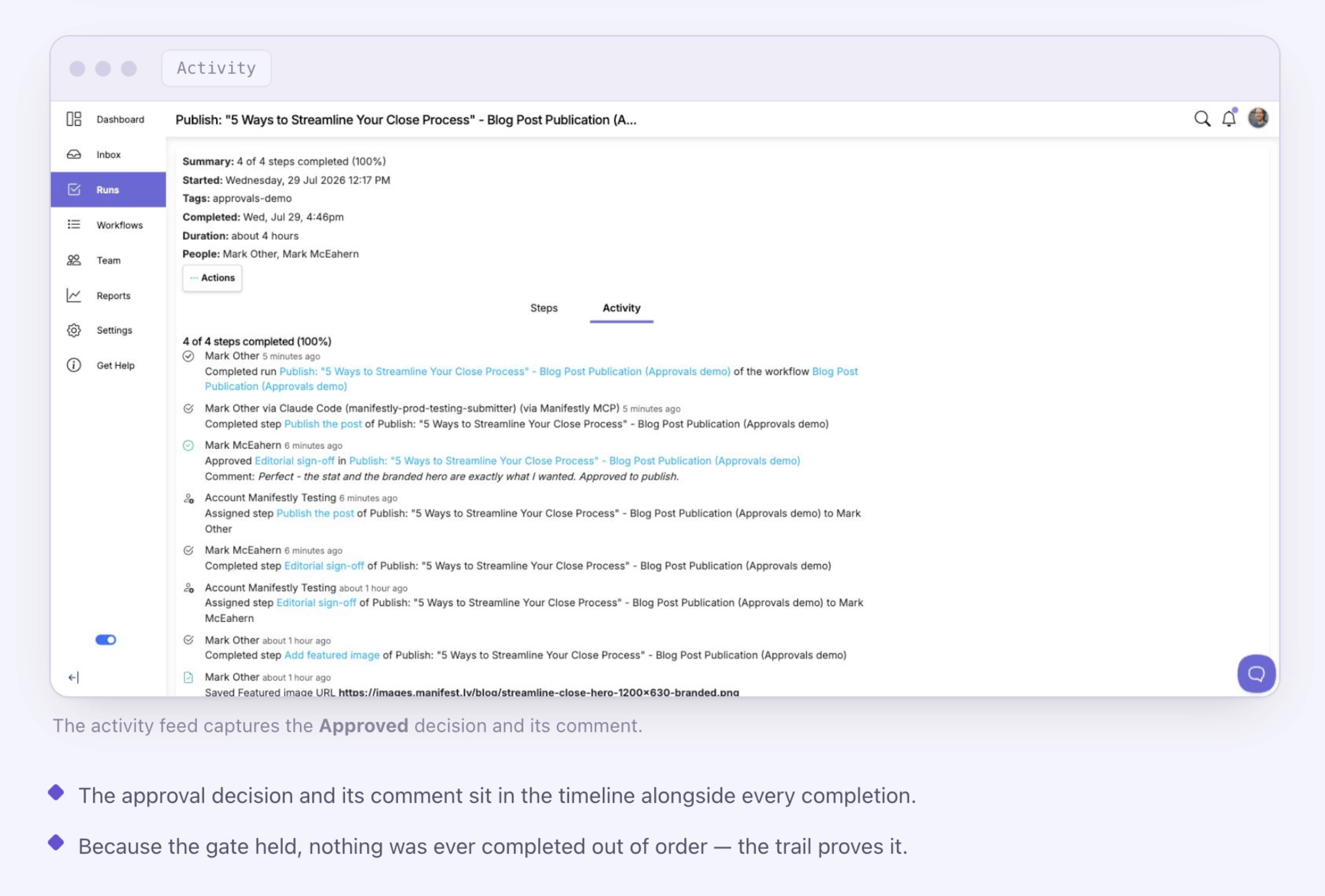Open Editorial sign-off link in Approved entry
Screen dimensions: 1325x896
tap(294, 461)
